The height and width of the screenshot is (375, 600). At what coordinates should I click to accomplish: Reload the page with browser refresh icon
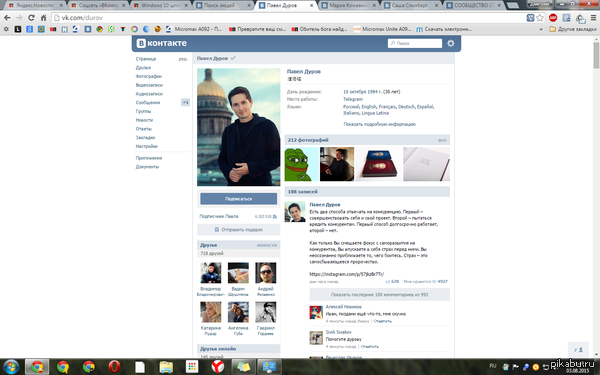pyautogui.click(x=31, y=18)
